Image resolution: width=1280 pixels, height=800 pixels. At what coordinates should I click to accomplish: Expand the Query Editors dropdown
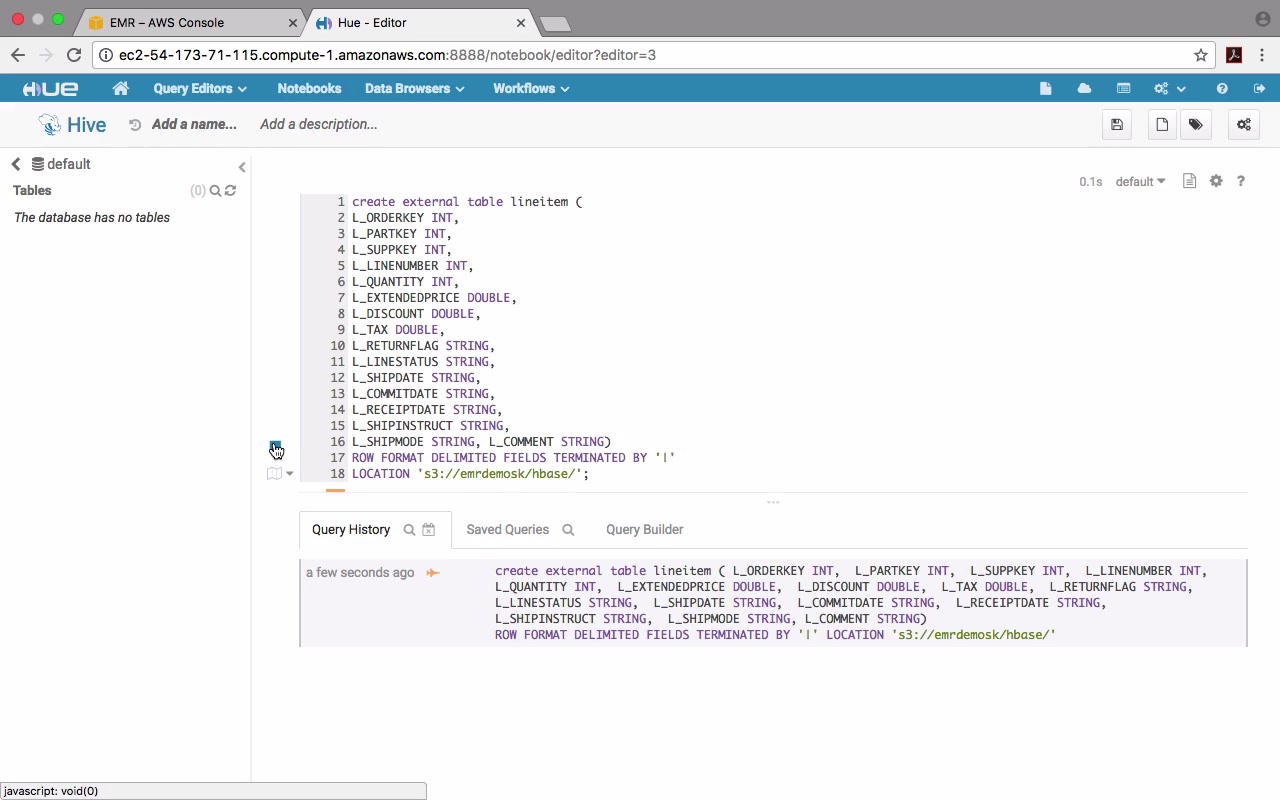click(199, 89)
